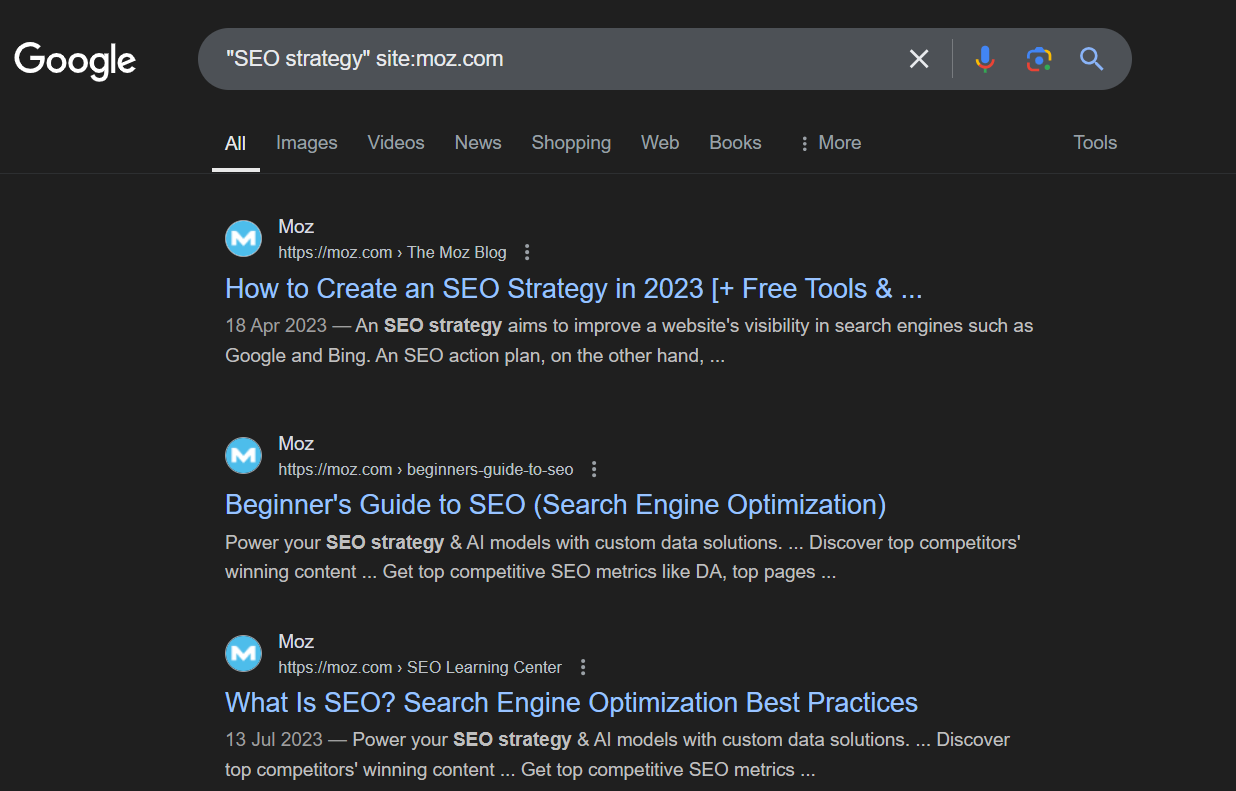This screenshot has height=791, width=1236.
Task: Select the All results tab
Action: click(236, 143)
